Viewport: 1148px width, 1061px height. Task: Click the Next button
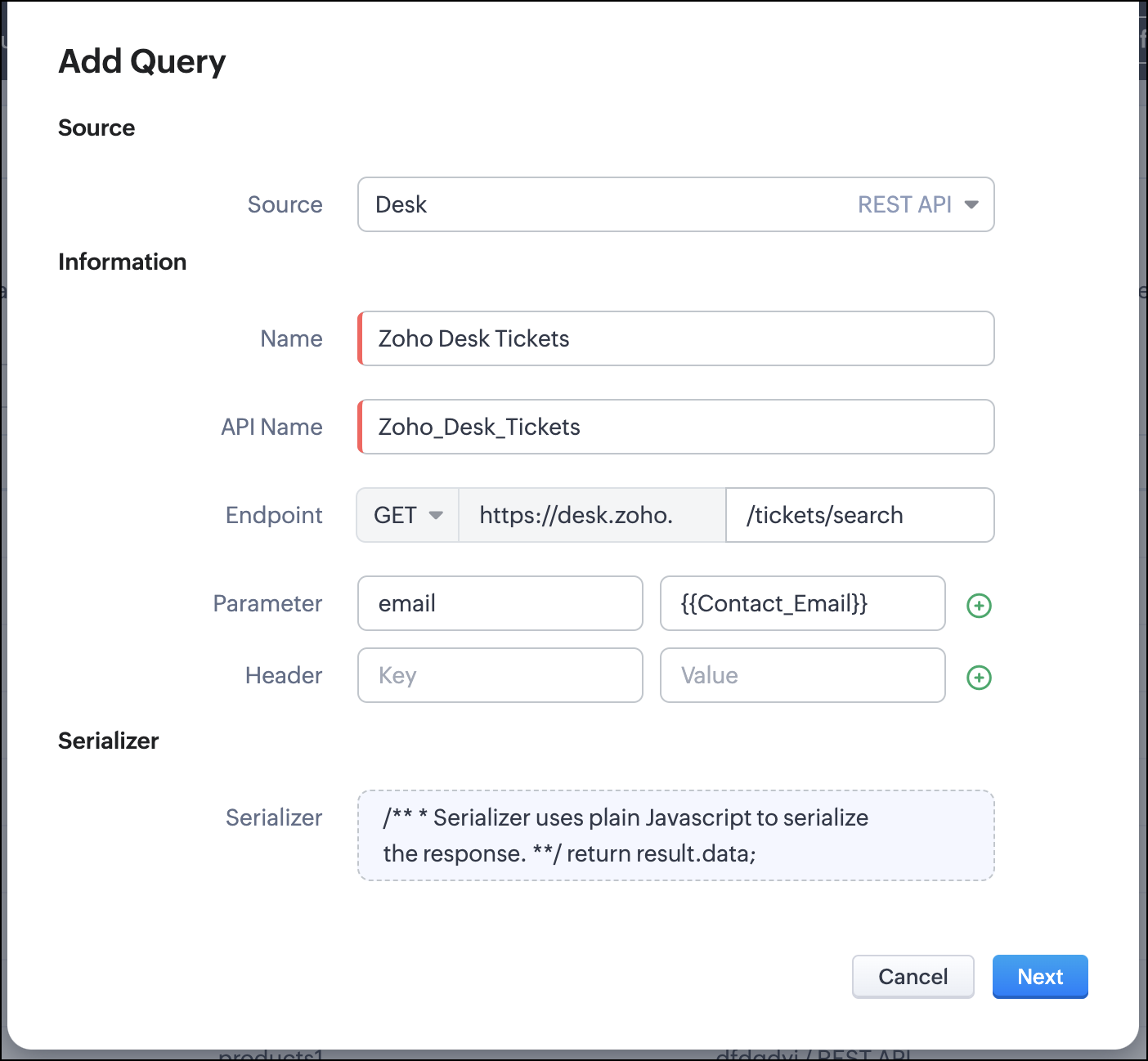click(1040, 977)
